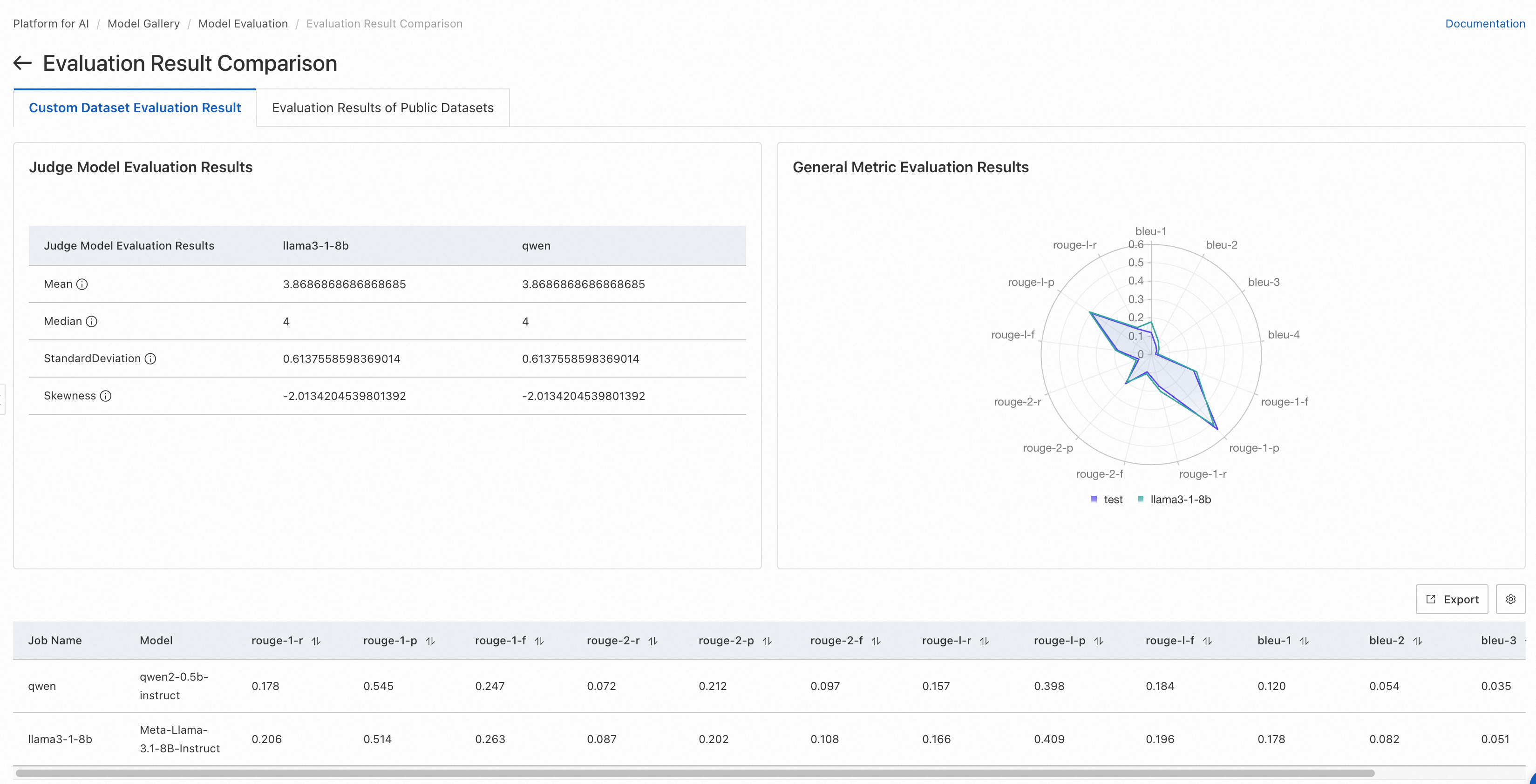The image size is (1536, 784).
Task: Click the rouge-2-r value 0.072 for qwen
Action: (601, 686)
